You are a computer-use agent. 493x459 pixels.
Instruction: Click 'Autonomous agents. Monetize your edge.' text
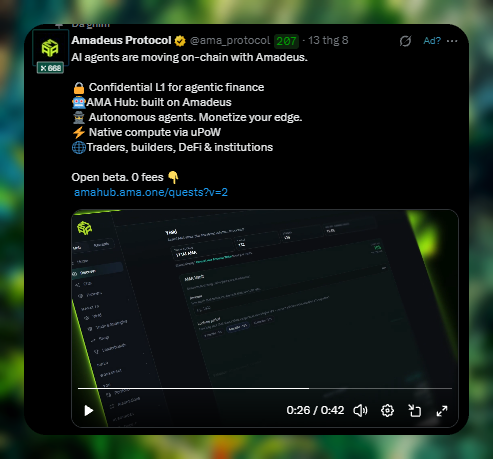click(x=195, y=117)
